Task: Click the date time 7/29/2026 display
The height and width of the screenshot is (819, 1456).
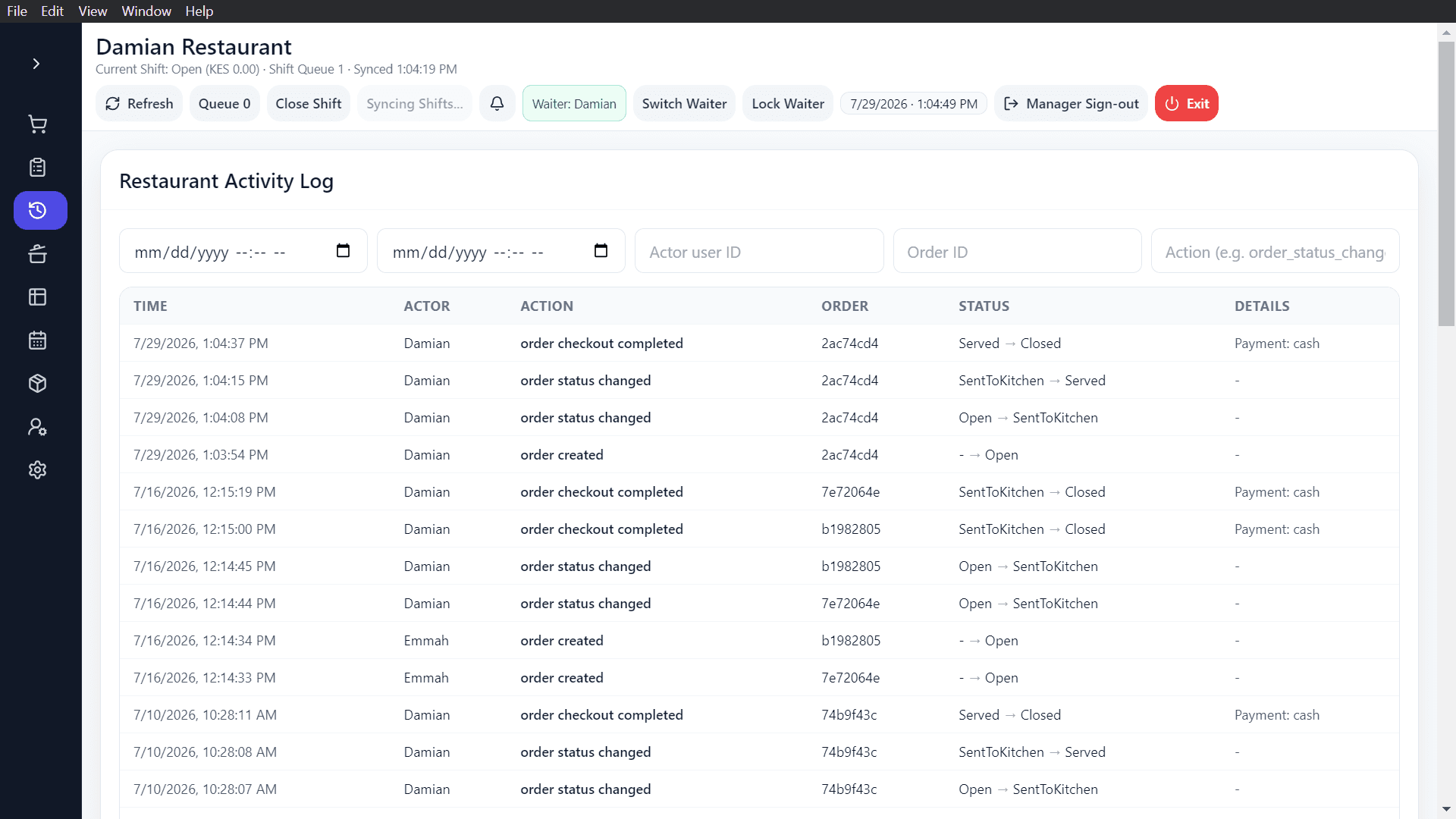Action: (914, 103)
